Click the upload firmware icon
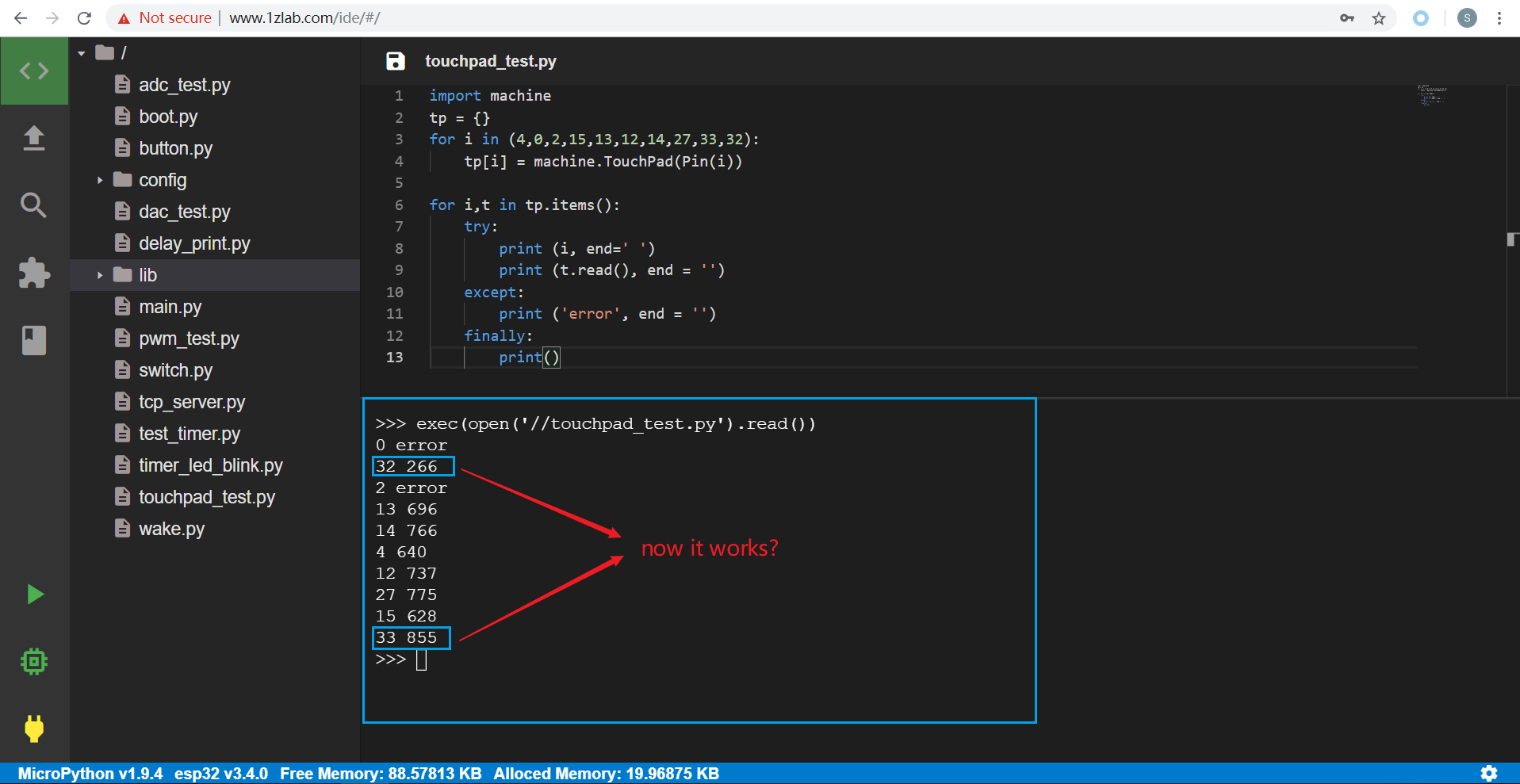Screen dimensions: 1520x784 [34, 138]
